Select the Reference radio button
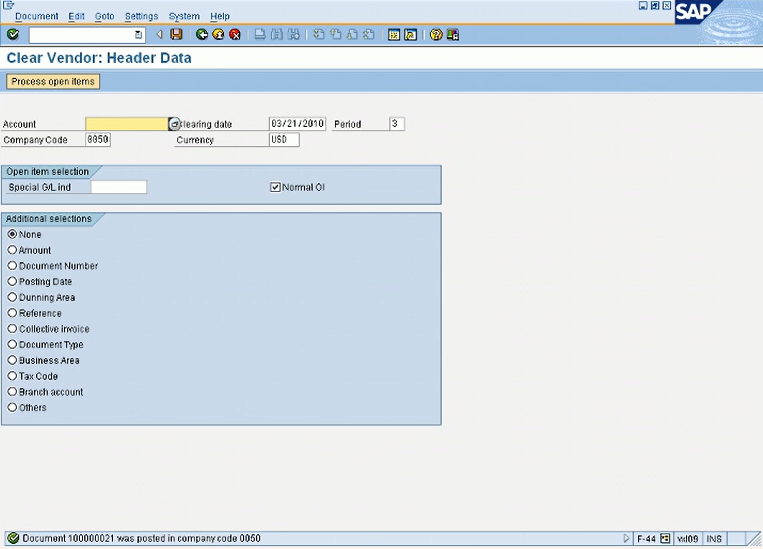This screenshot has height=549, width=763. click(12, 313)
